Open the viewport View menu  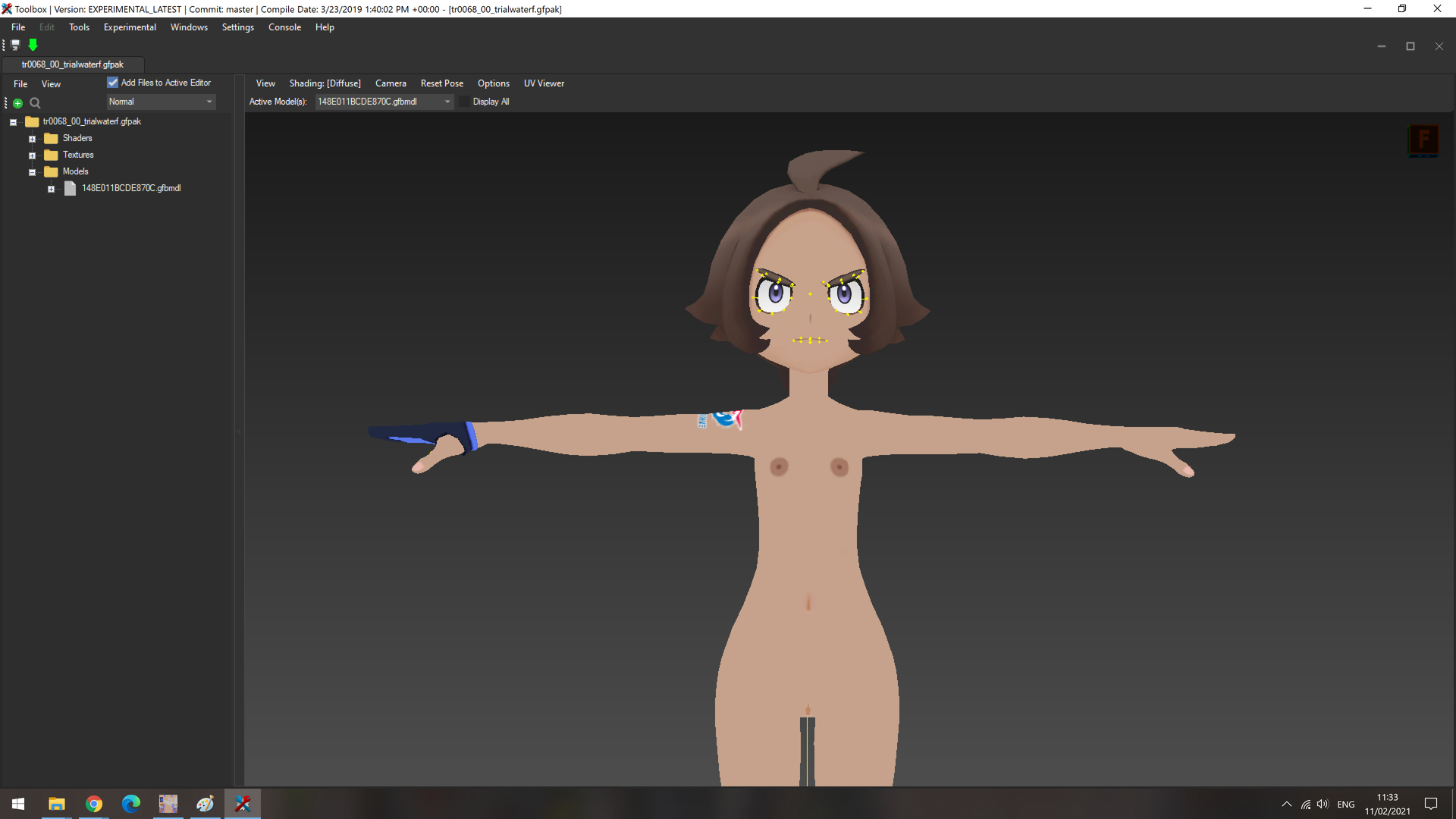click(x=265, y=83)
